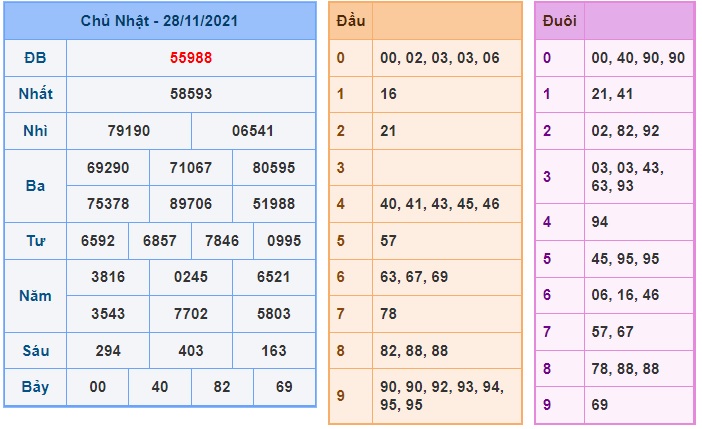This screenshot has width=702, height=429.
Task: Click Tư prize number 6592
Action: point(98,240)
